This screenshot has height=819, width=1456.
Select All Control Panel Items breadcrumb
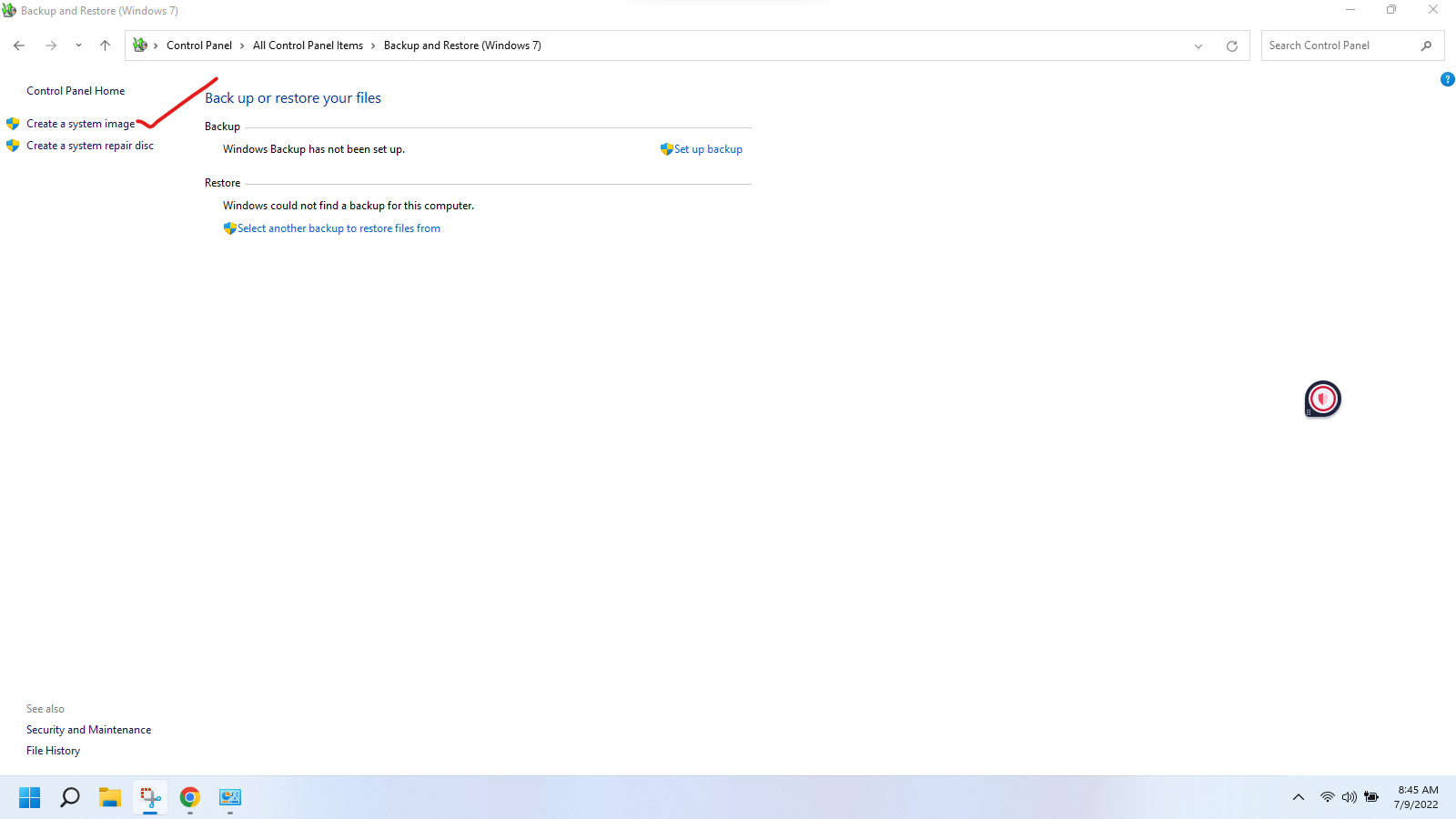(x=308, y=45)
